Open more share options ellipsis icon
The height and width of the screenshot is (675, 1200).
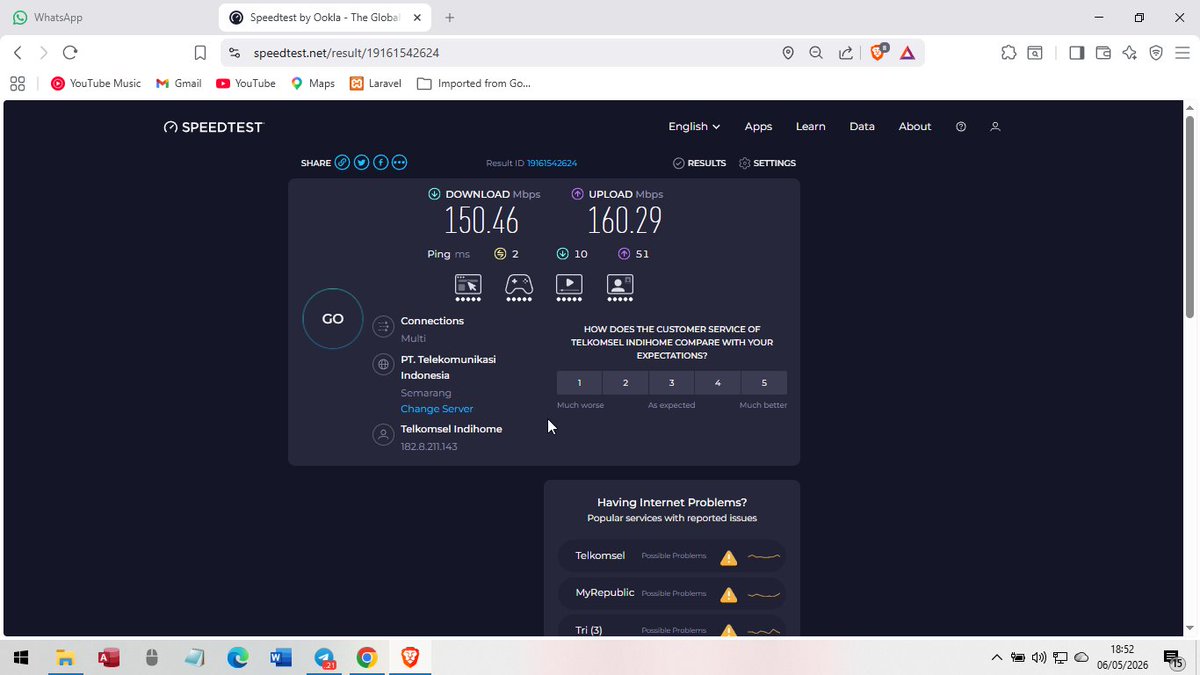click(x=400, y=163)
